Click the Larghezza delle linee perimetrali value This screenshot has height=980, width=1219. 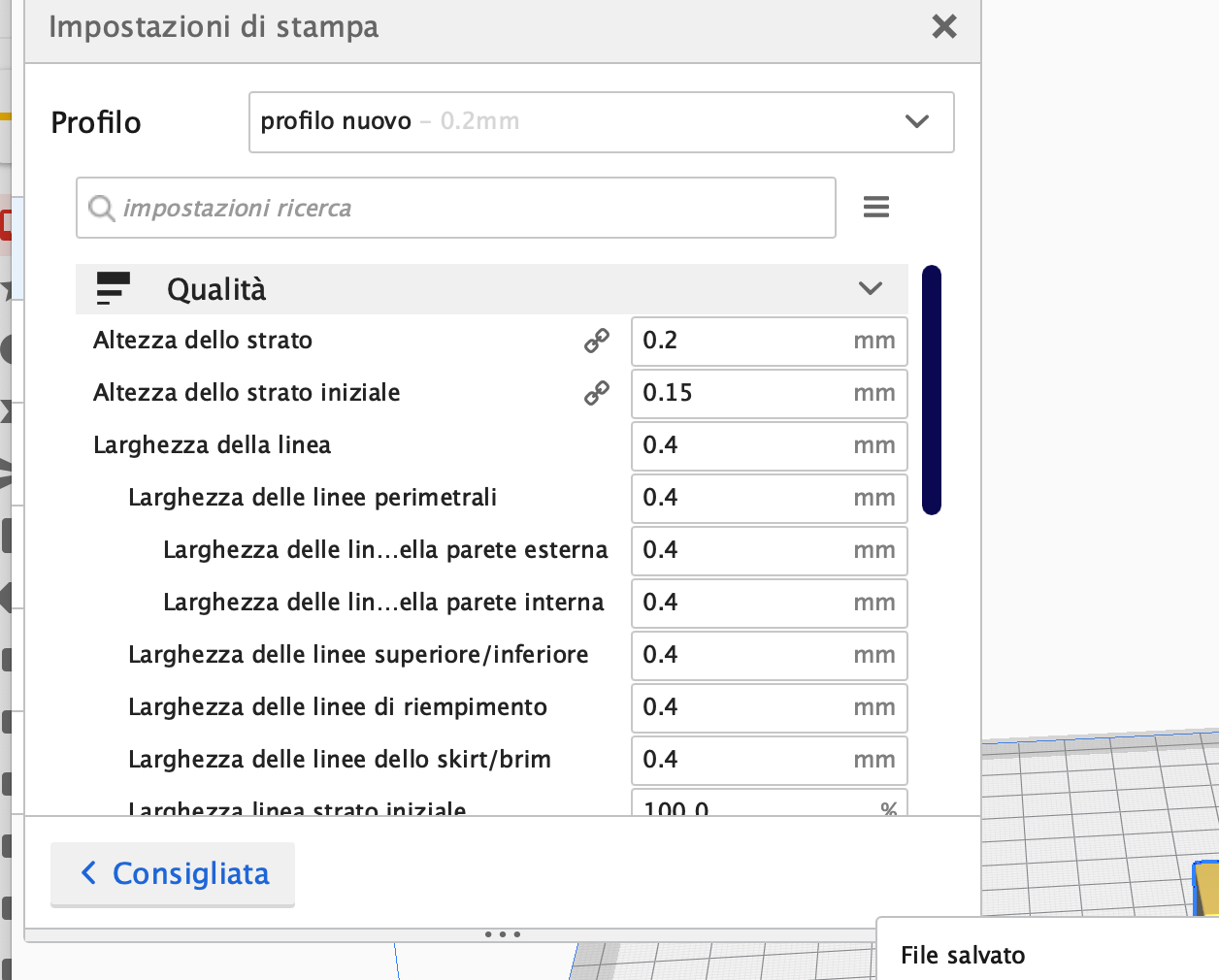pyautogui.click(x=770, y=499)
